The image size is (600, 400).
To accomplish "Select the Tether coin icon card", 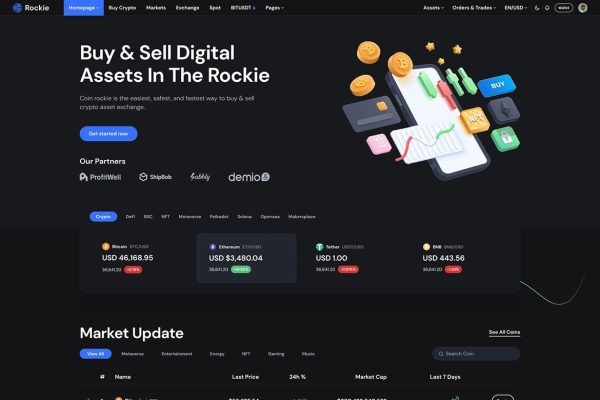I will coord(320,247).
